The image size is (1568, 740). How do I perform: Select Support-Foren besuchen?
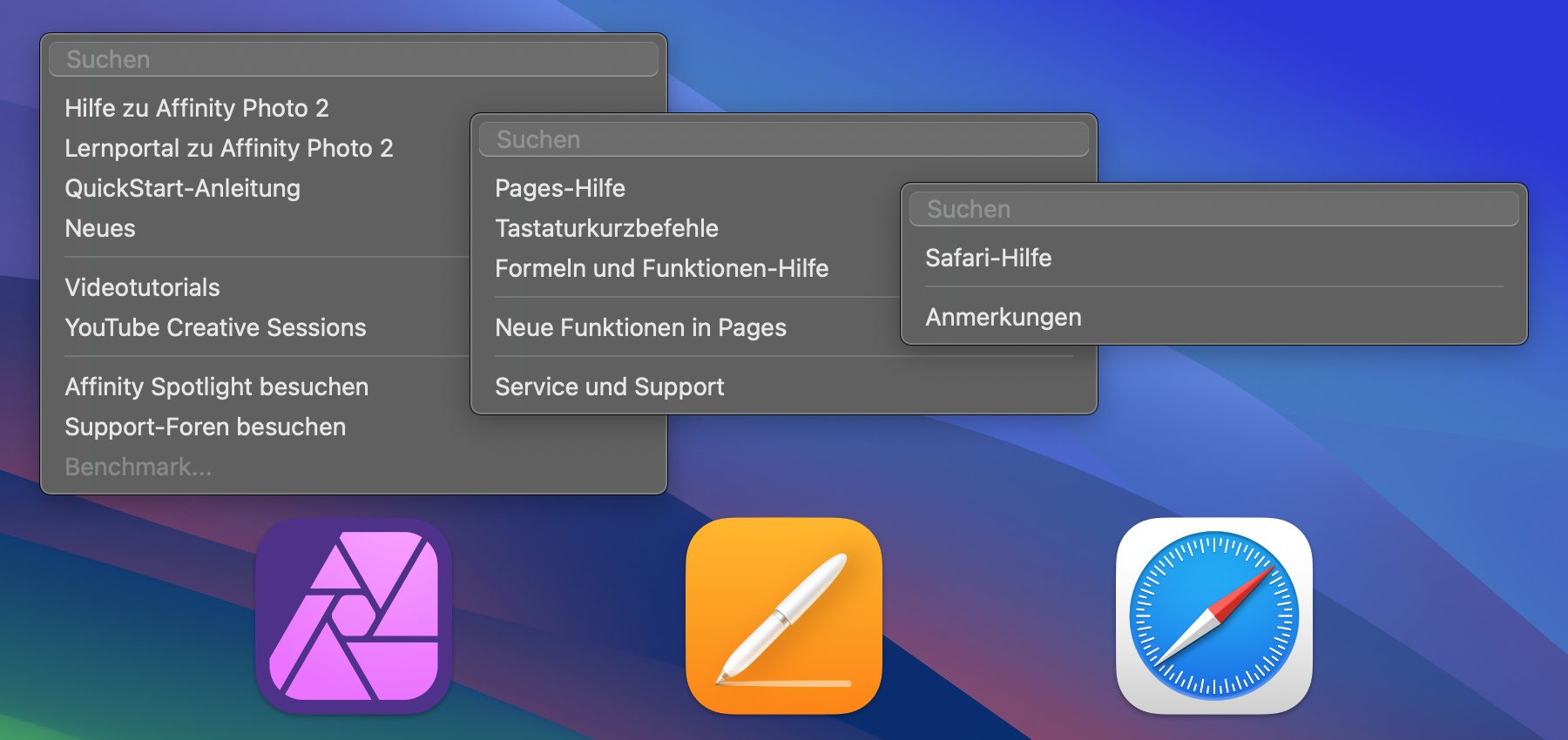(x=205, y=427)
